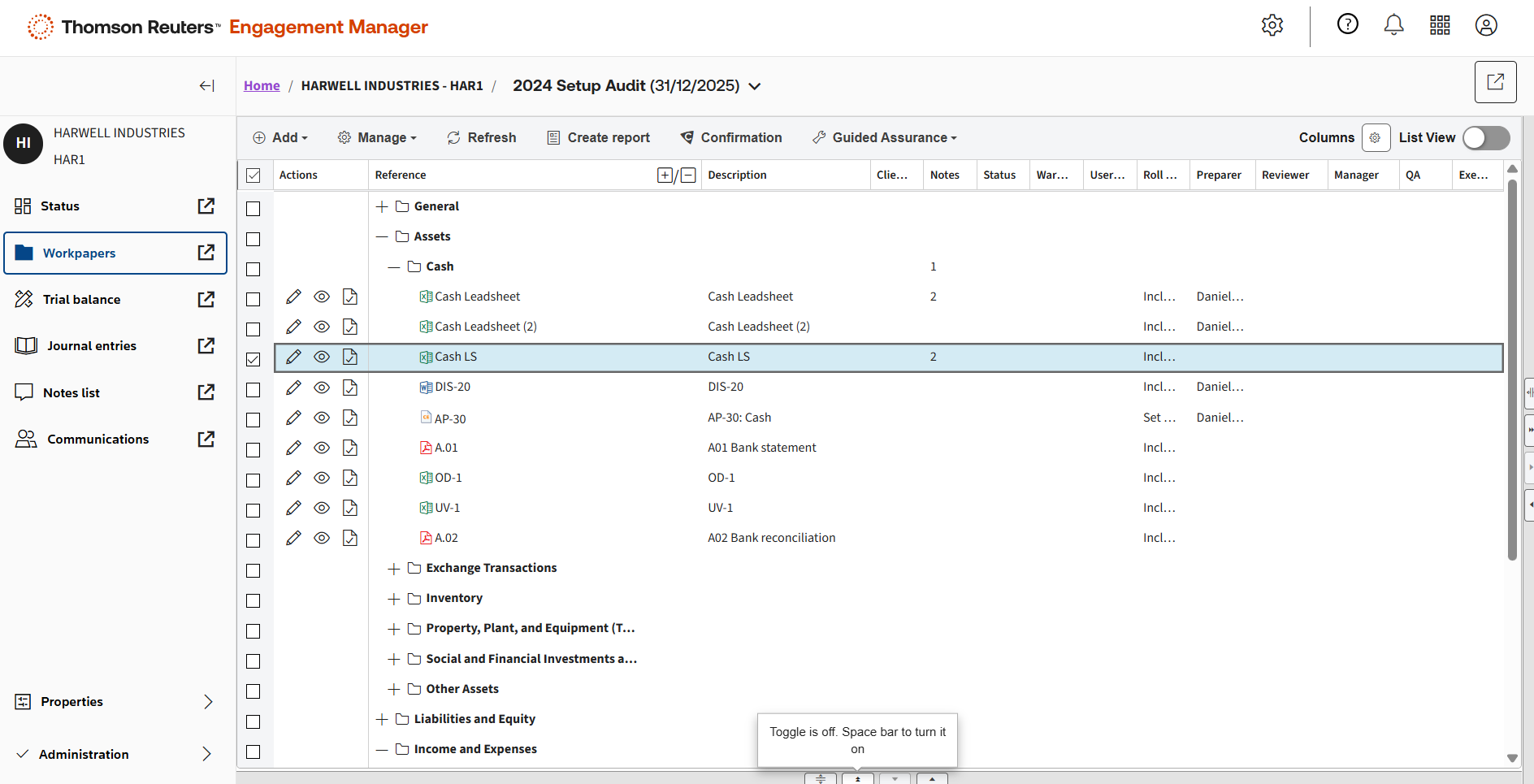Uncheck the Cash LS row checkbox
Screen dimensions: 1534x784
pyautogui.click(x=253, y=359)
